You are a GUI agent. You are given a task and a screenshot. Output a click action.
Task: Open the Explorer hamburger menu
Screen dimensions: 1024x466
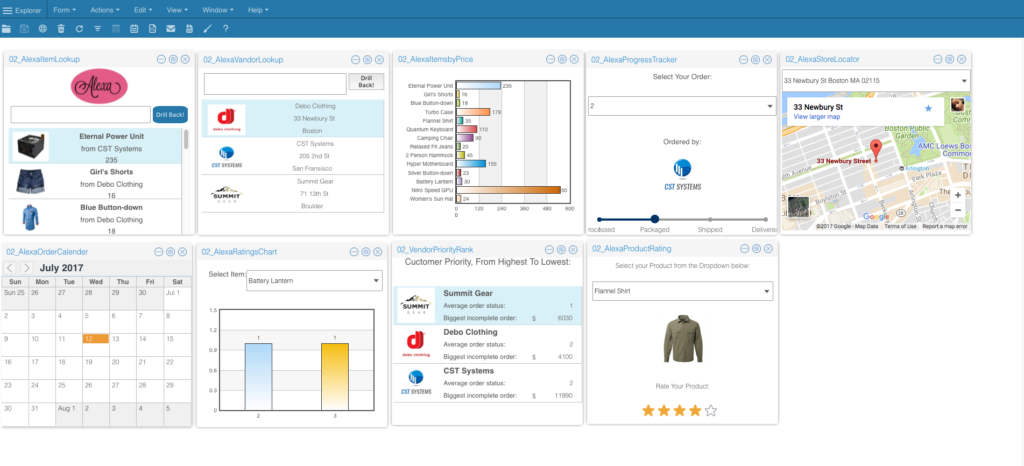click(x=7, y=10)
